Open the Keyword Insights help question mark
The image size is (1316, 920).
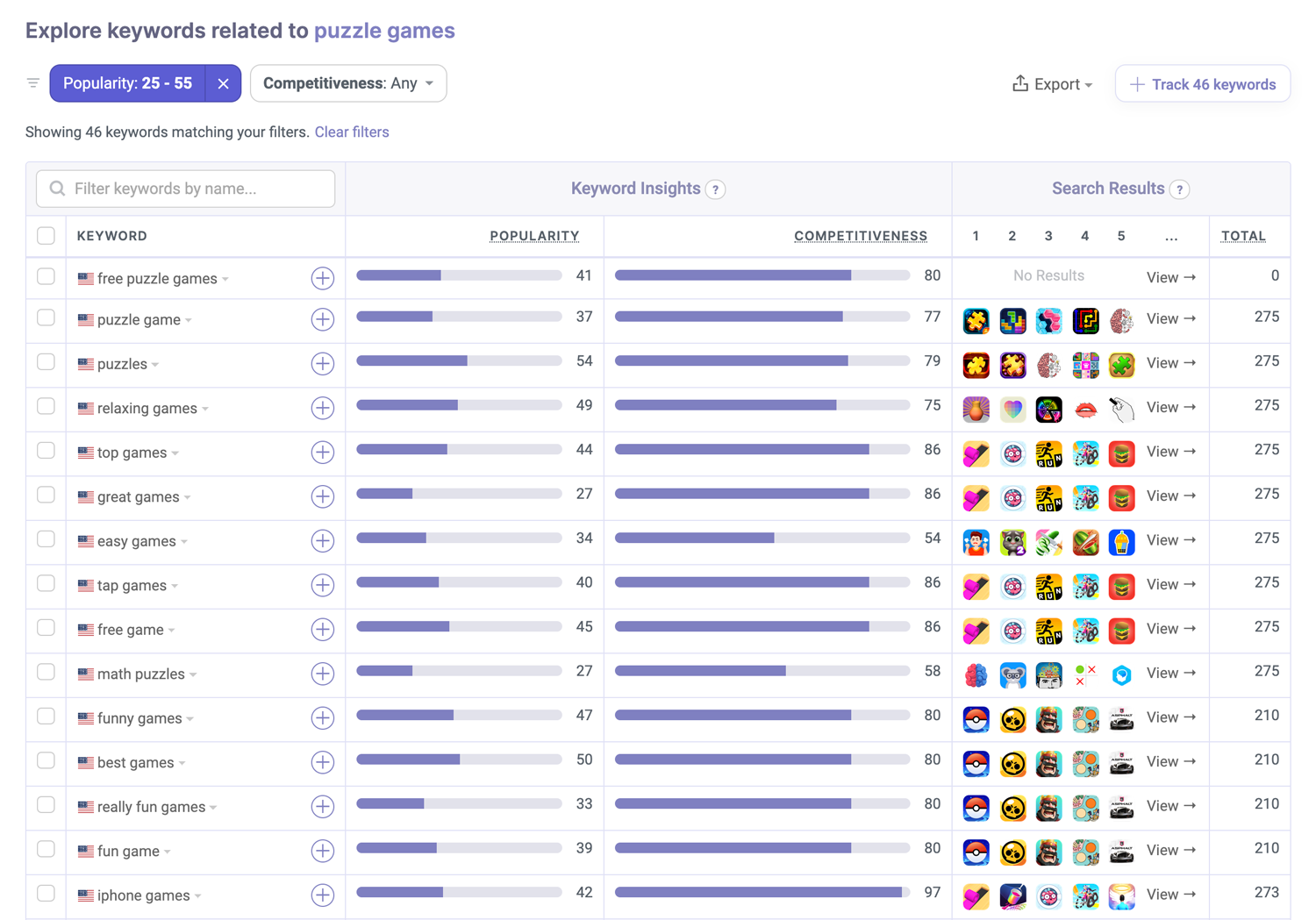tap(715, 189)
